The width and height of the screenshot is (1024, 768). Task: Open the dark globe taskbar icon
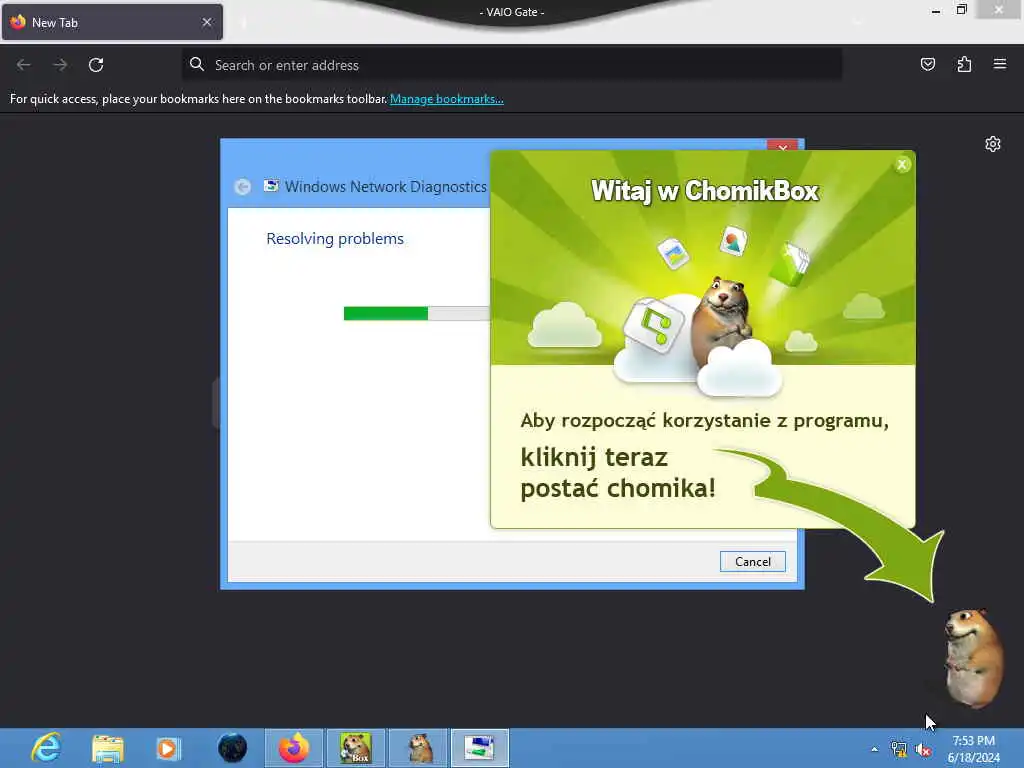click(232, 748)
